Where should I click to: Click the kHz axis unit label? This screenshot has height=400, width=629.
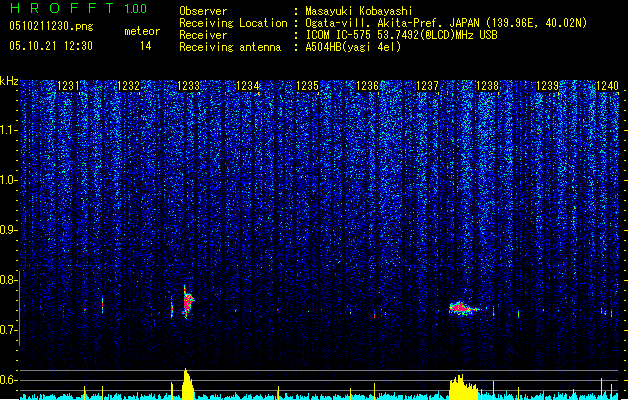pos(9,81)
